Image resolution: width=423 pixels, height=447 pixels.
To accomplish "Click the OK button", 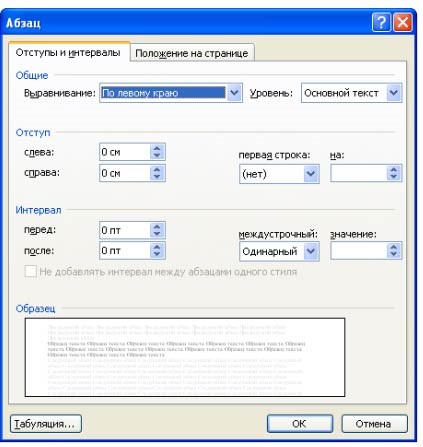I will tap(300, 423).
